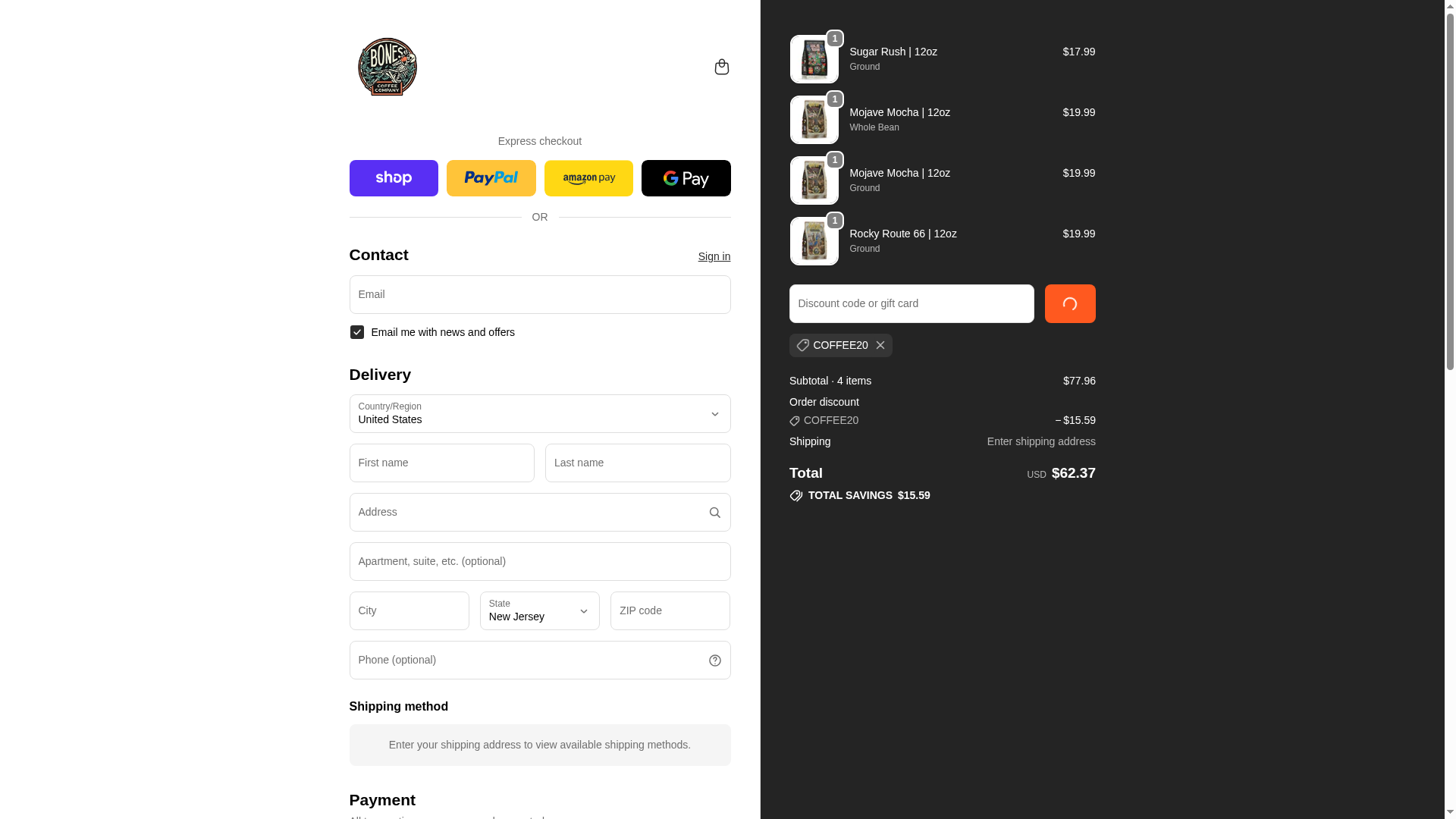Image resolution: width=1456 pixels, height=819 pixels.
Task: Expand the State dropdown showing New Jersey
Action: 540,610
